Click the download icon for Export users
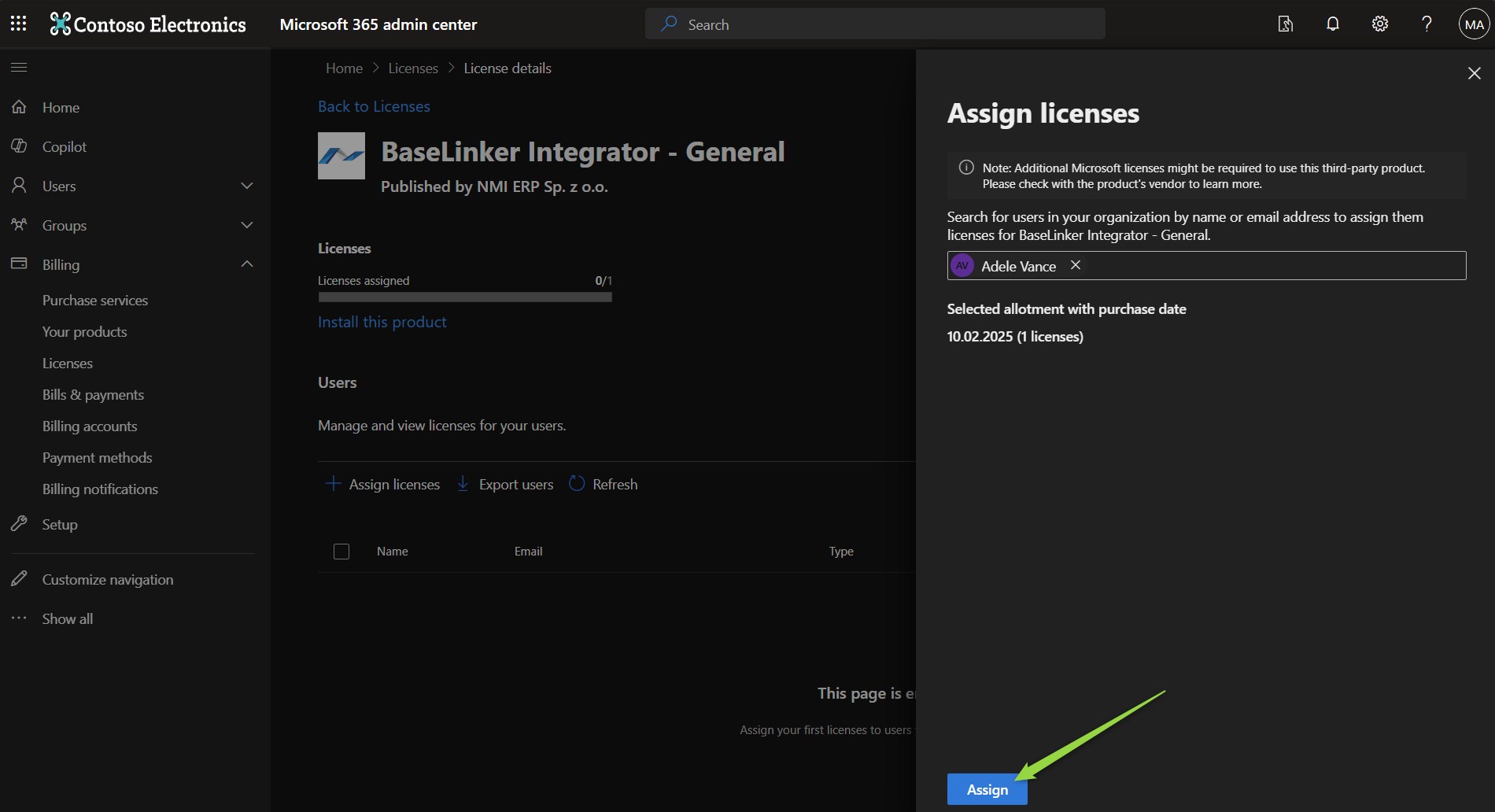 click(x=463, y=484)
